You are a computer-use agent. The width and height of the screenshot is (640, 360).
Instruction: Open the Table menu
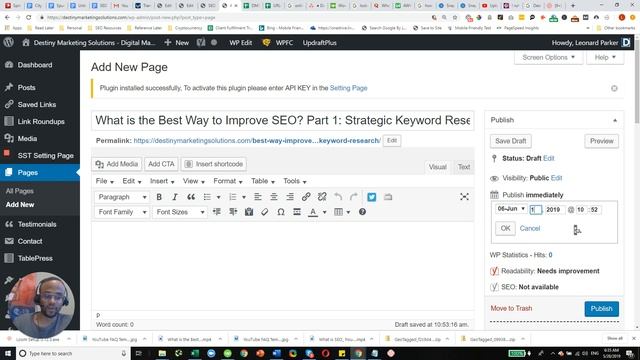coord(263,181)
